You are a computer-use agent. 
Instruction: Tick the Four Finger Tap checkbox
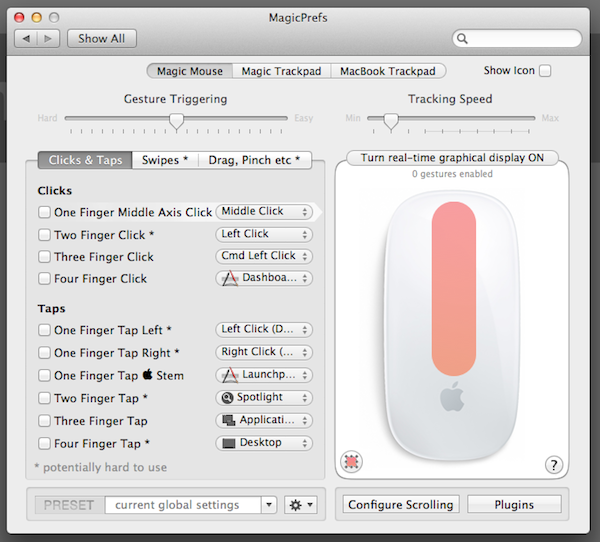point(44,443)
